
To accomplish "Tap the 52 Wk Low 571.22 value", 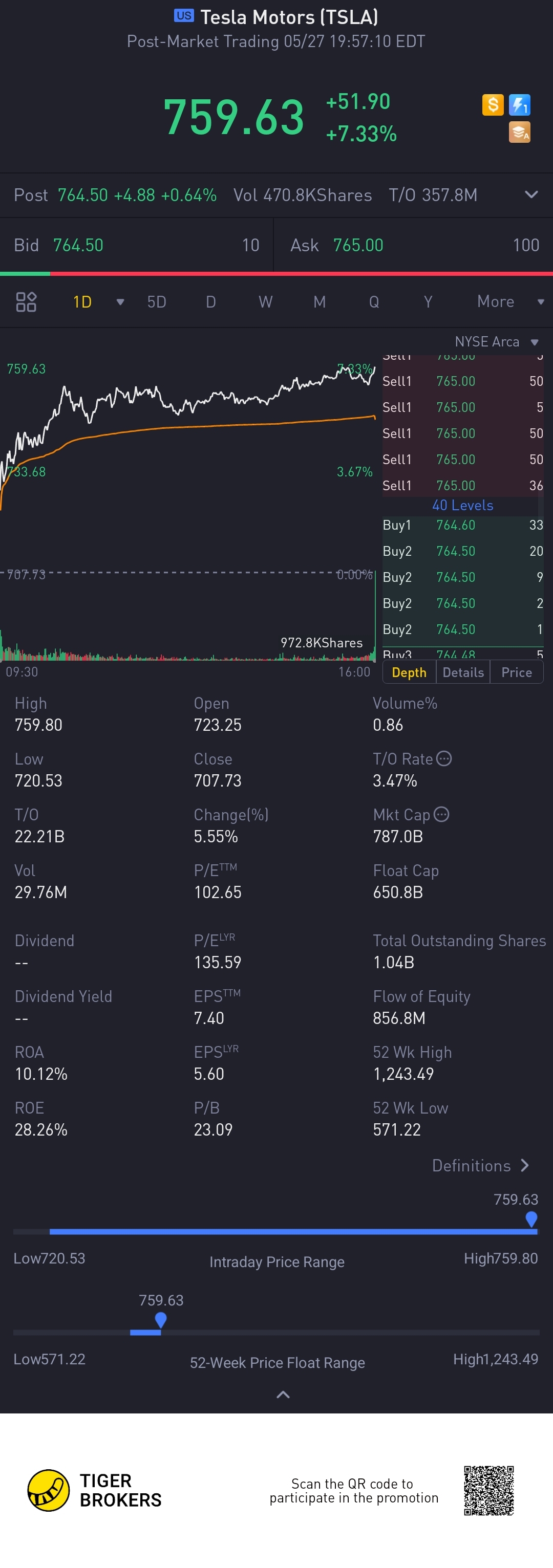I will pos(396,1129).
